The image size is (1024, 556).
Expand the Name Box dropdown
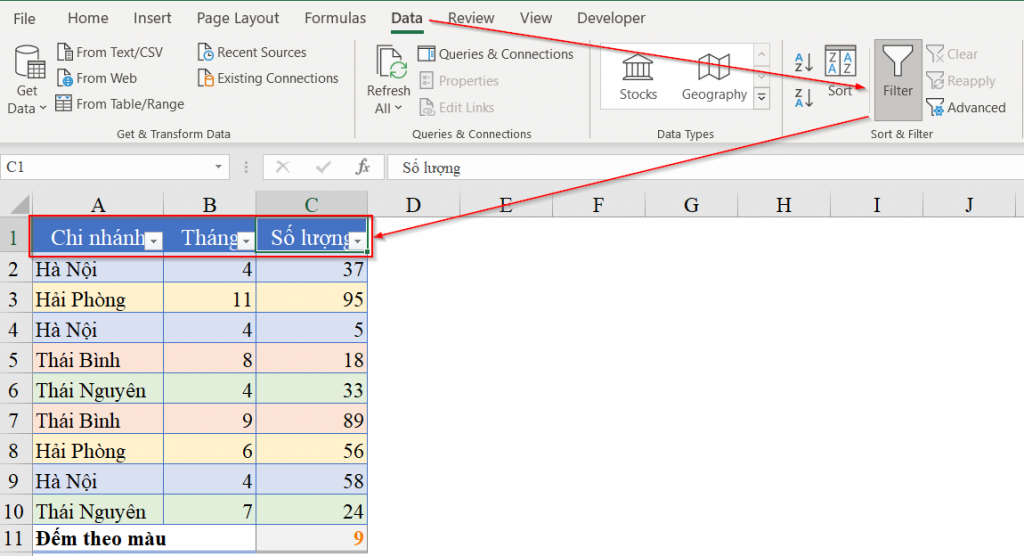(x=219, y=167)
